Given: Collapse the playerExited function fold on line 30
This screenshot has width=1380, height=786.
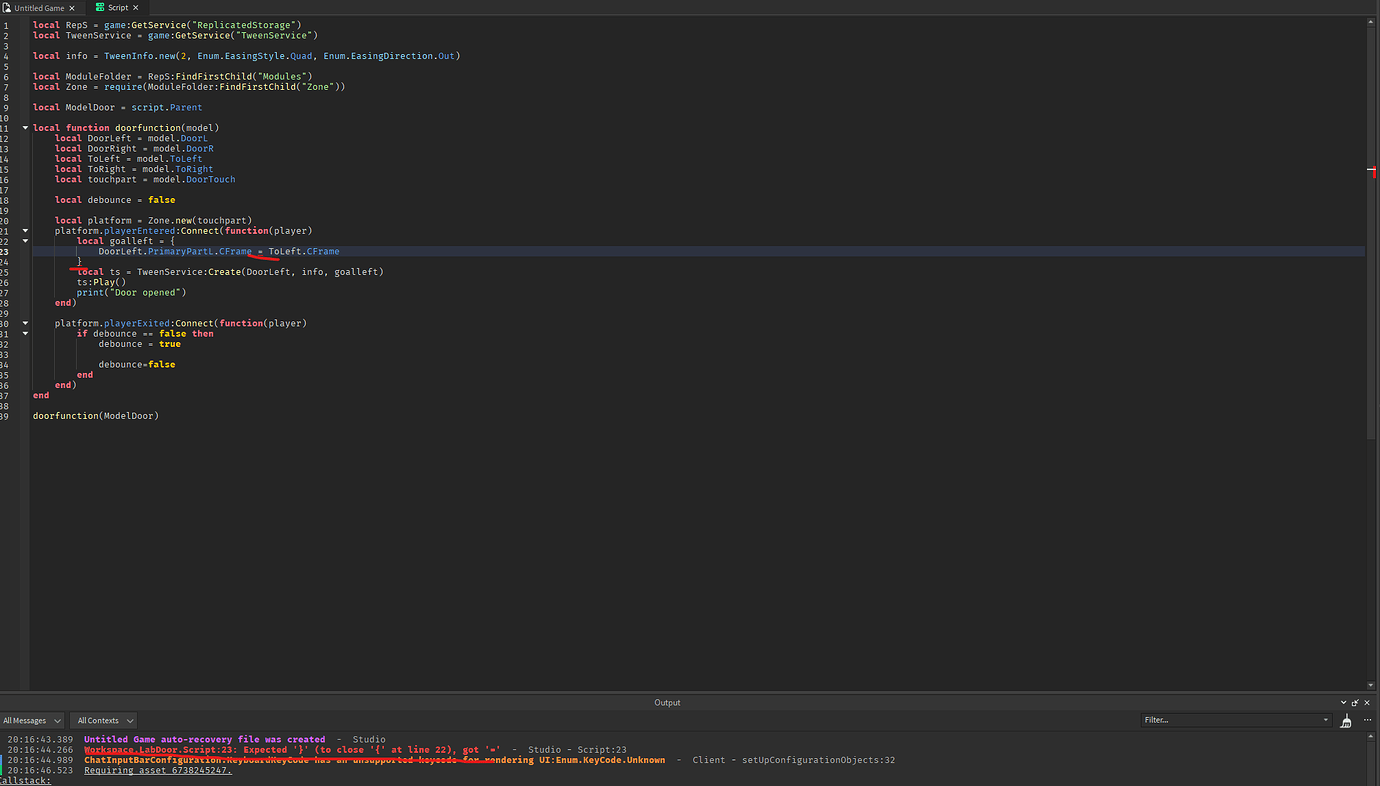Looking at the screenshot, I should [x=25, y=322].
